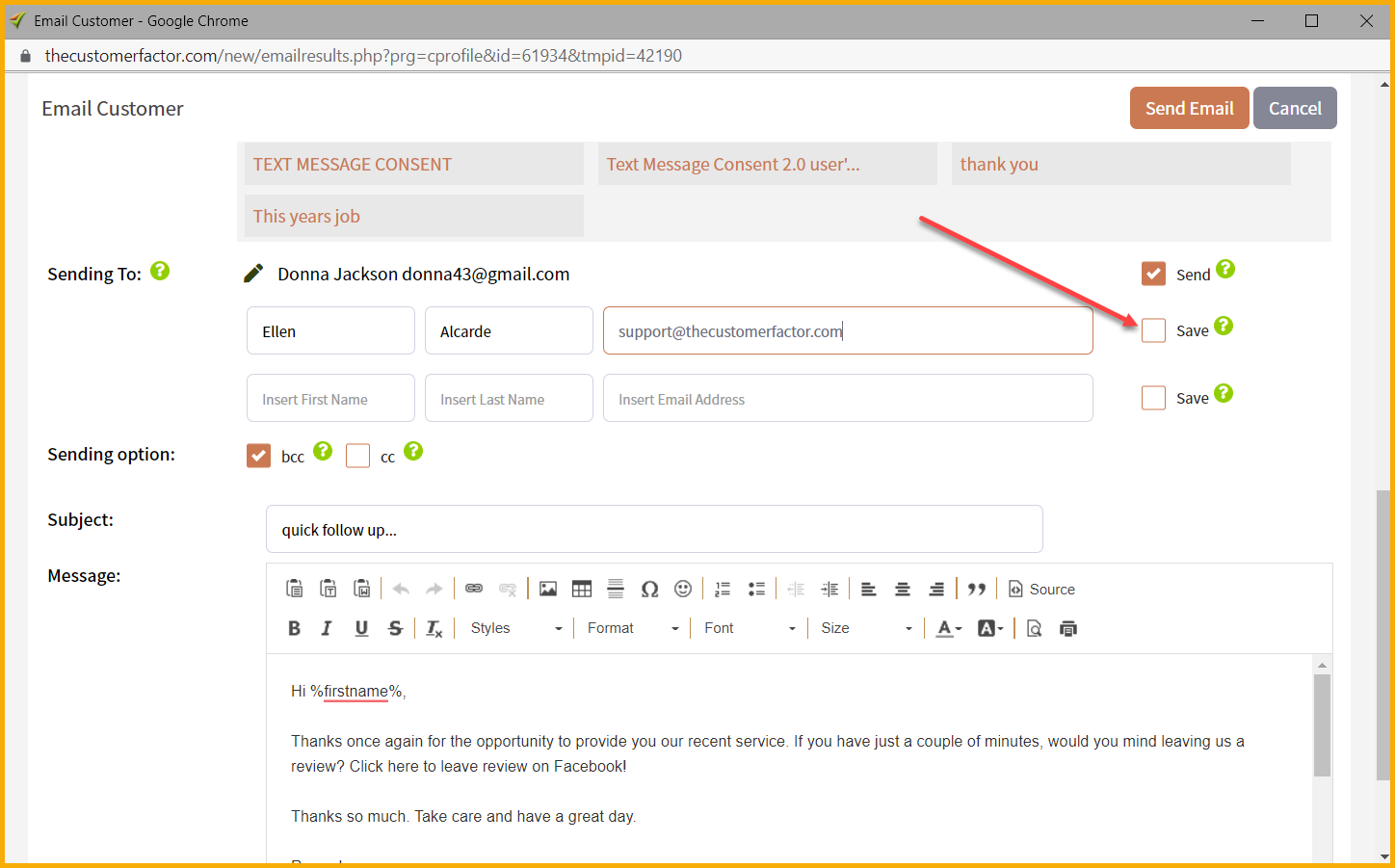The width and height of the screenshot is (1395, 868).
Task: Insert a link with the Link icon
Action: [474, 589]
